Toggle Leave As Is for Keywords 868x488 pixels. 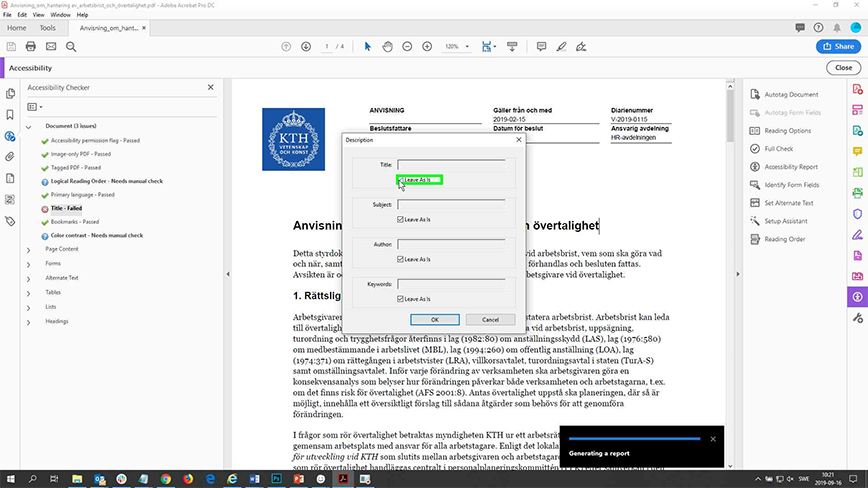[400, 298]
